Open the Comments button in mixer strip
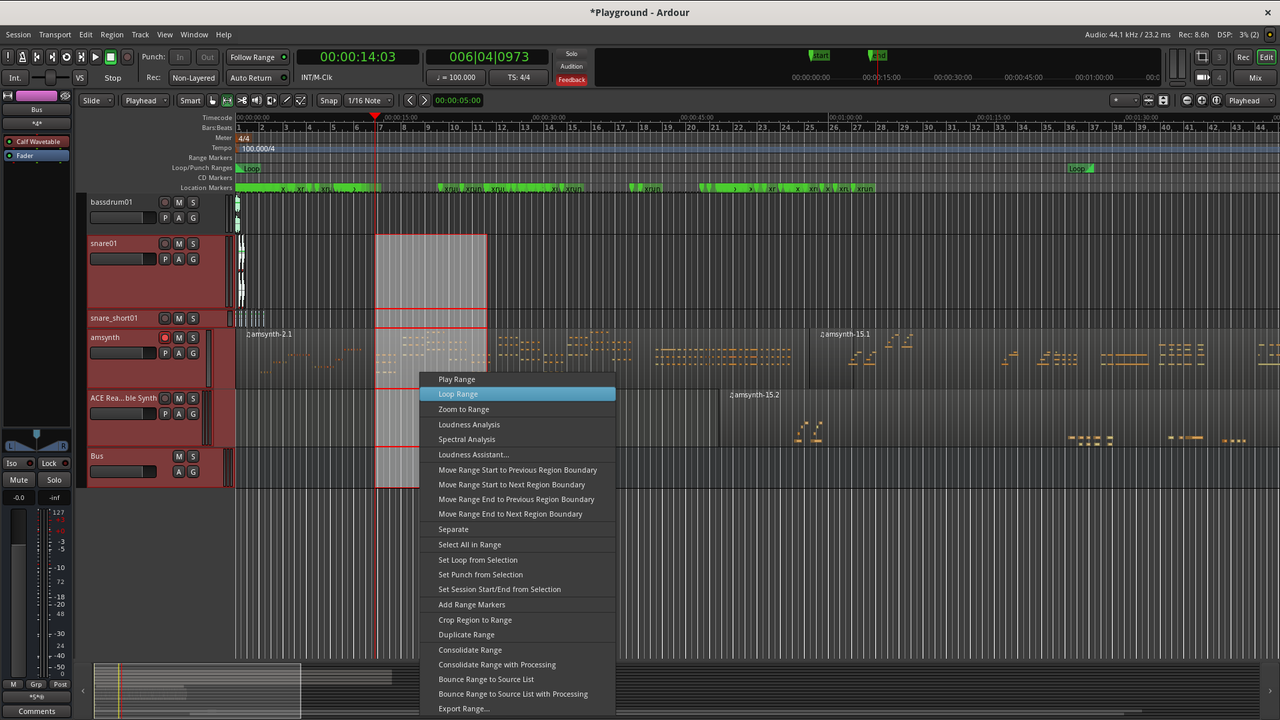Image resolution: width=1280 pixels, height=720 pixels. (36, 711)
